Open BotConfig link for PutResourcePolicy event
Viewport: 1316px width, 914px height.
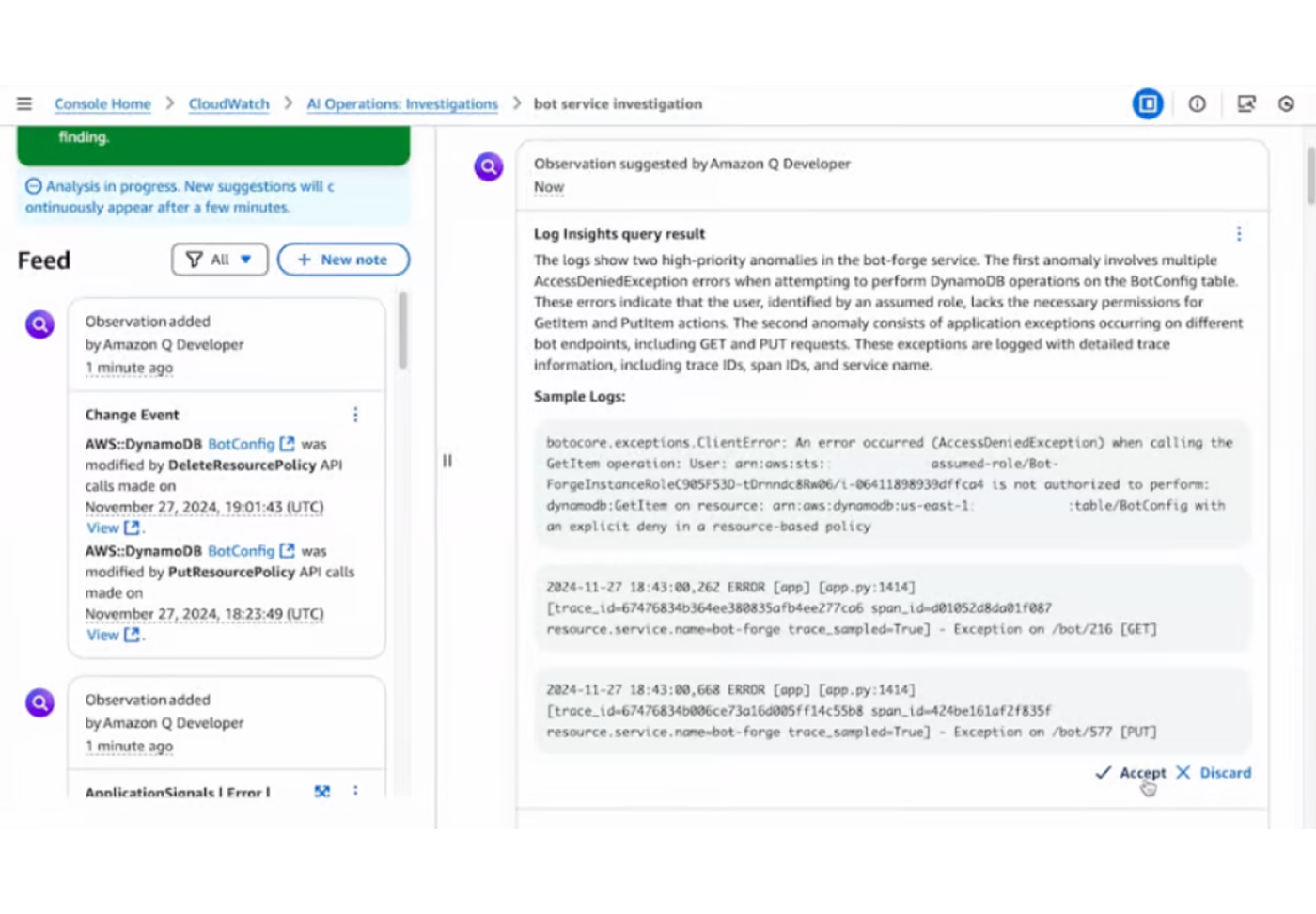pyautogui.click(x=241, y=551)
